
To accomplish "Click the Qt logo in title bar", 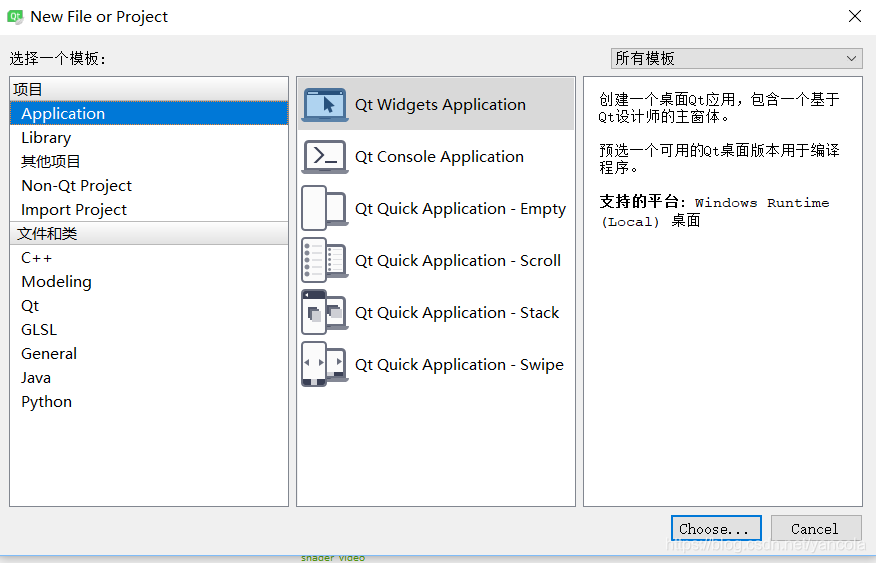I will (x=15, y=17).
